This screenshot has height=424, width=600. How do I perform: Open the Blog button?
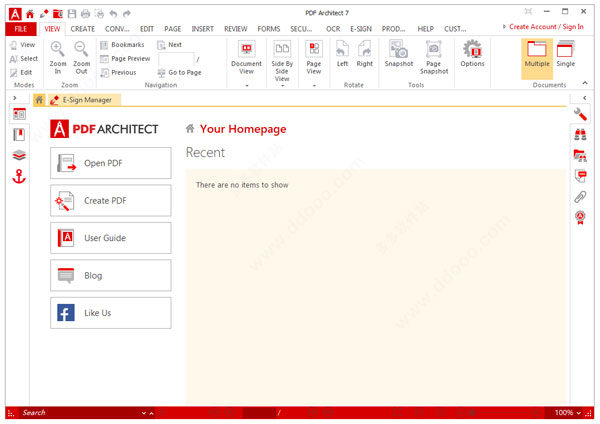[111, 276]
